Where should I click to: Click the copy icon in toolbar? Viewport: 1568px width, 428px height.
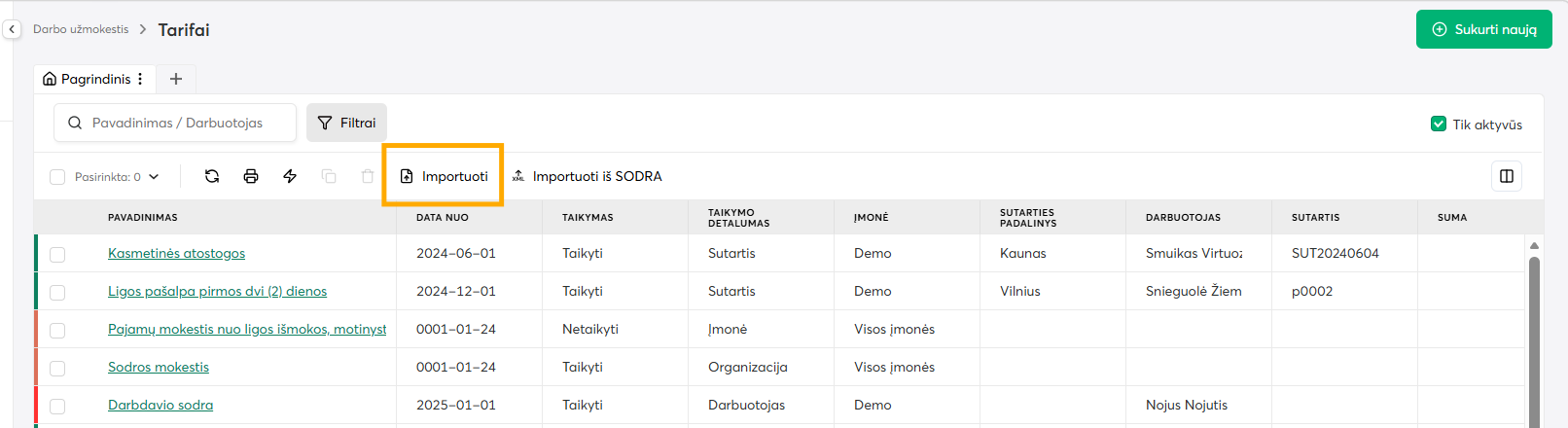point(329,176)
